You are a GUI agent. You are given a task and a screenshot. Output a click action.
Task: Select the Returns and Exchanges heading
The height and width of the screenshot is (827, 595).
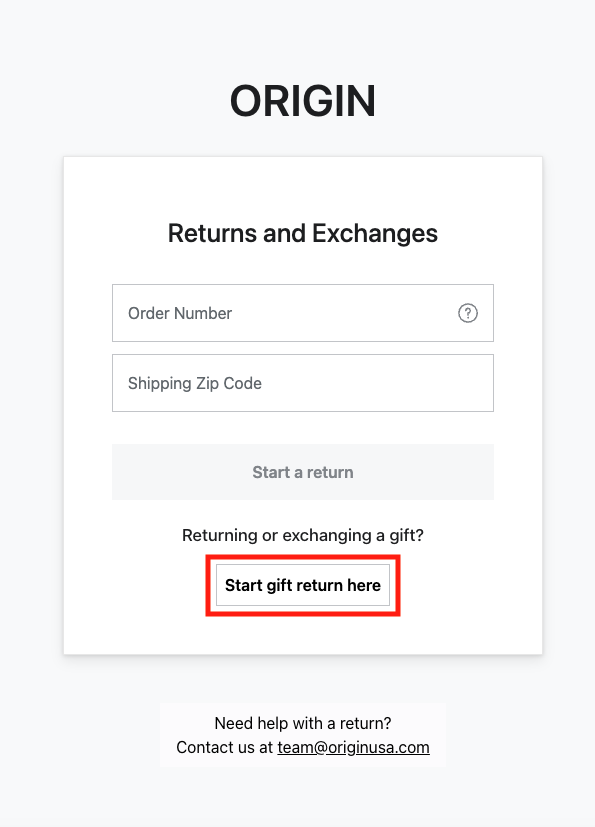point(303,233)
